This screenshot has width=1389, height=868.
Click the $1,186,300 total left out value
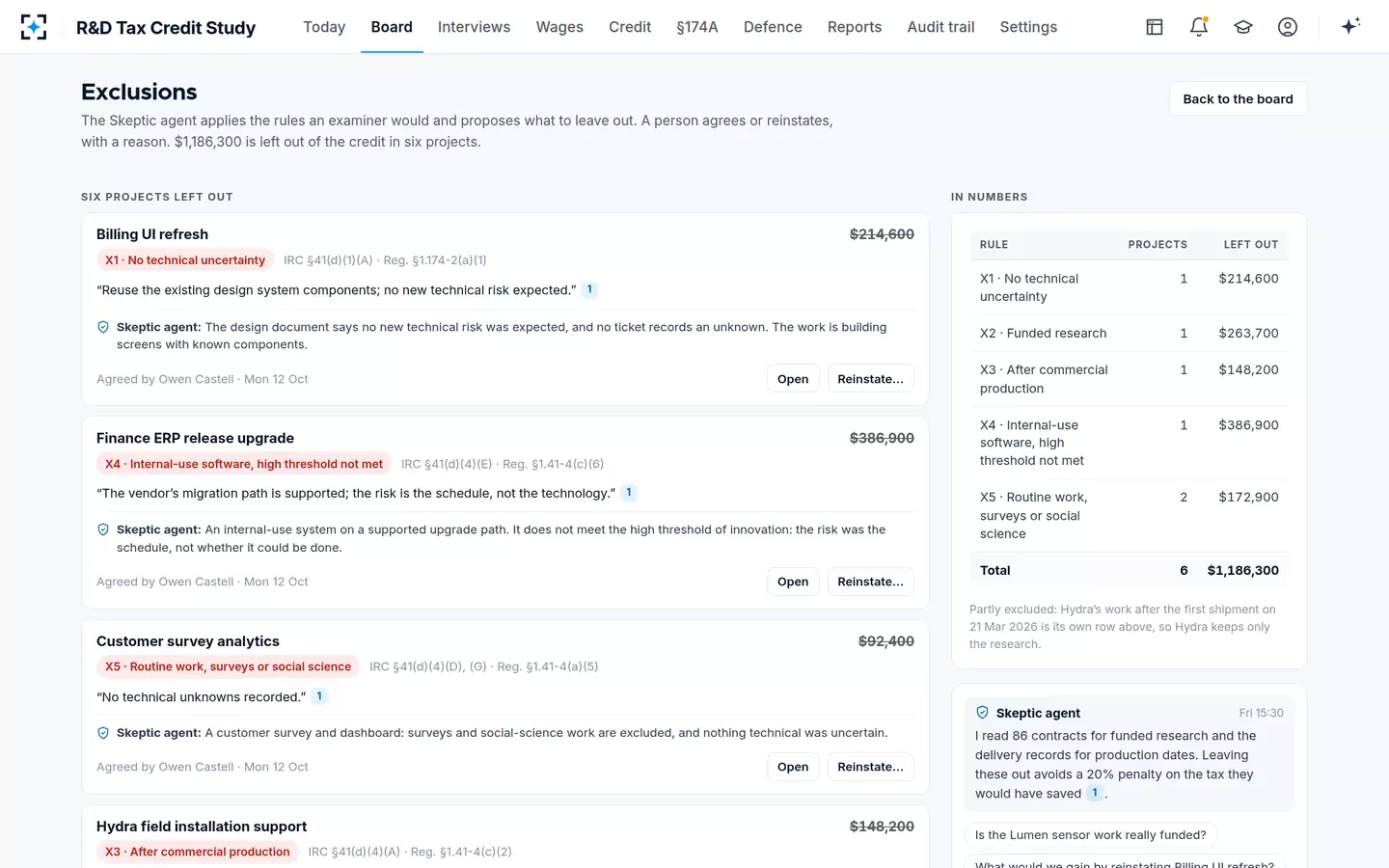(1242, 570)
